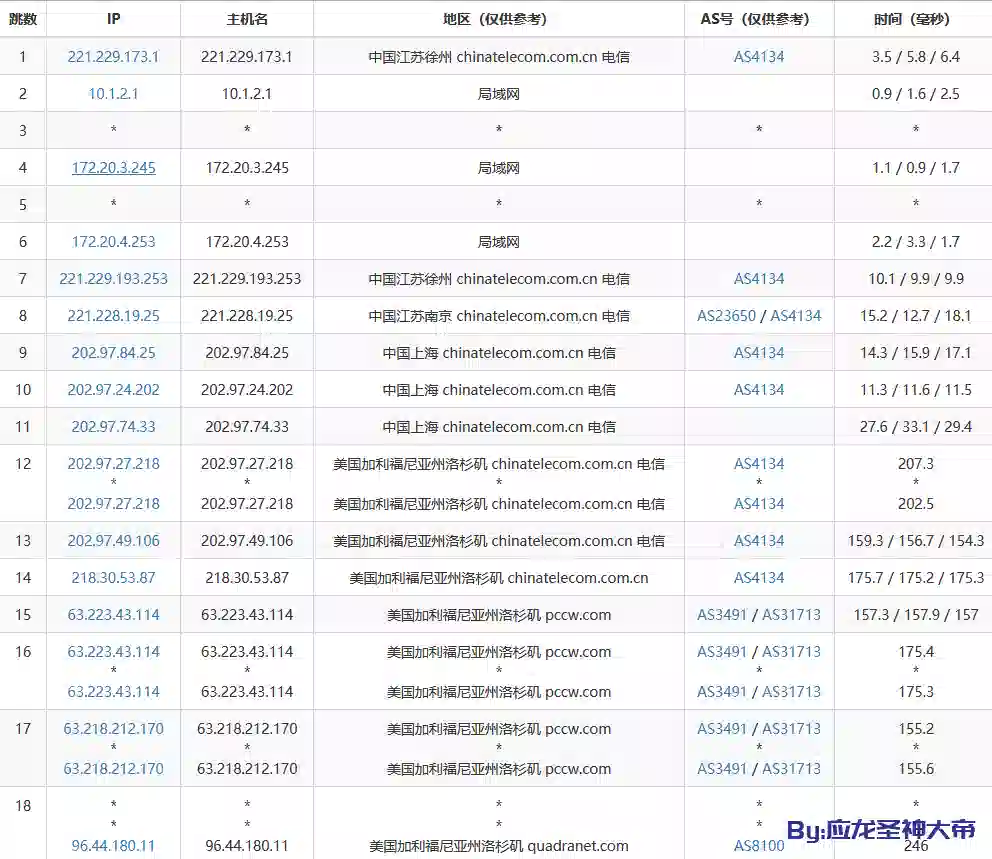Open the AS4134 link in hop 14 row
The image size is (992, 859).
click(759, 578)
